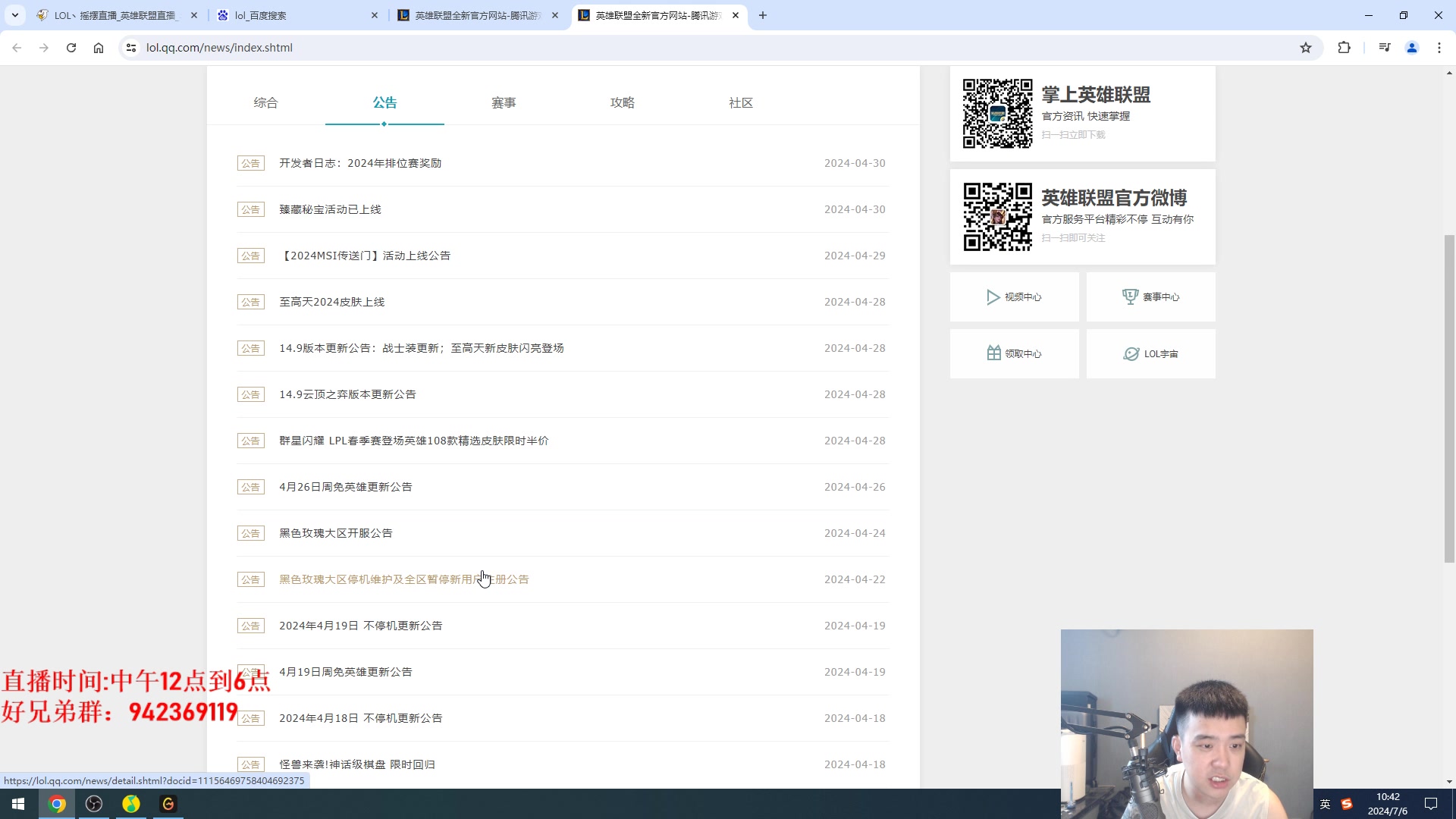This screenshot has width=1456, height=819.
Task: Open the 14.9云顶之弈版本更新公告 link
Action: click(347, 394)
